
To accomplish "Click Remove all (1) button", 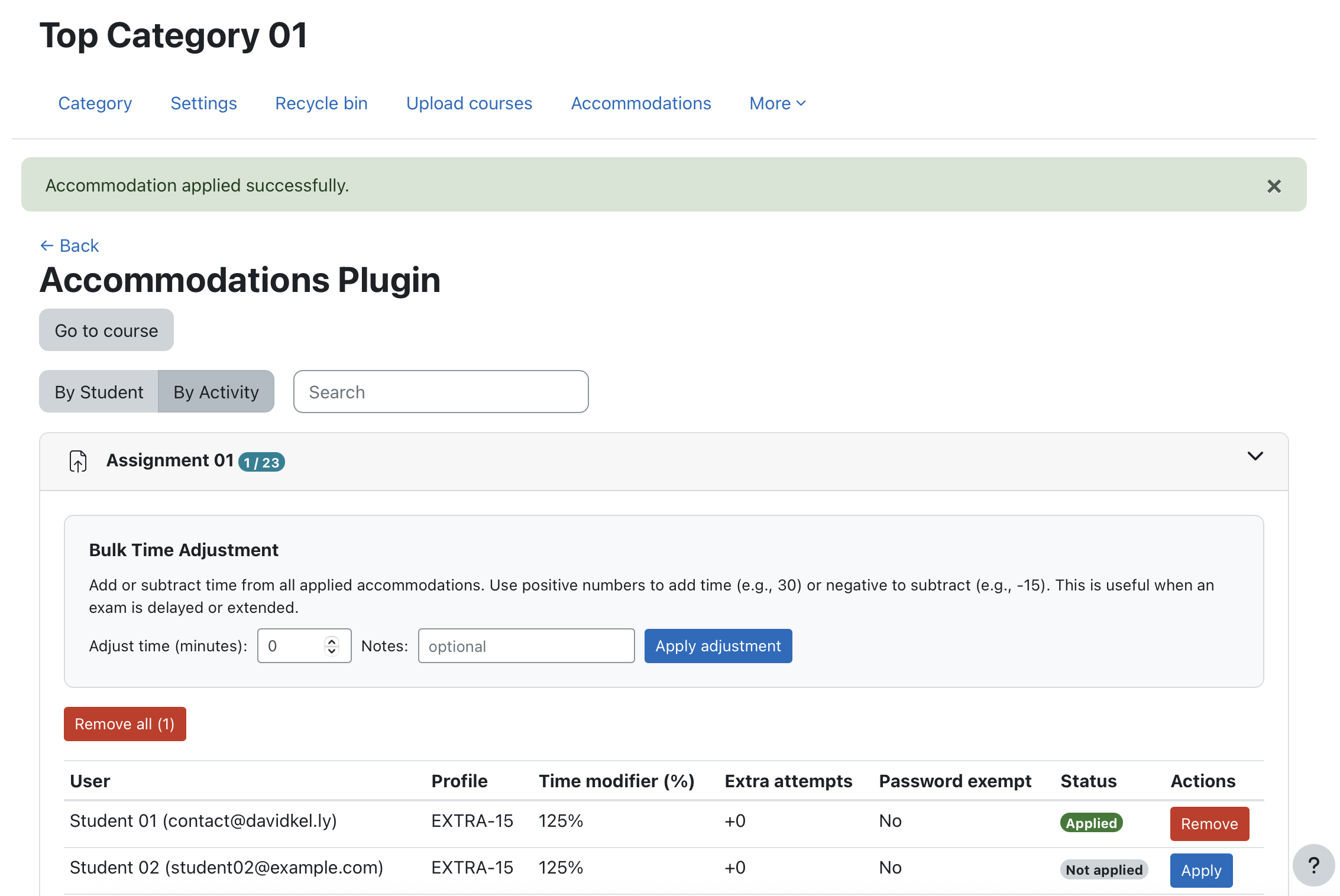I will [125, 723].
